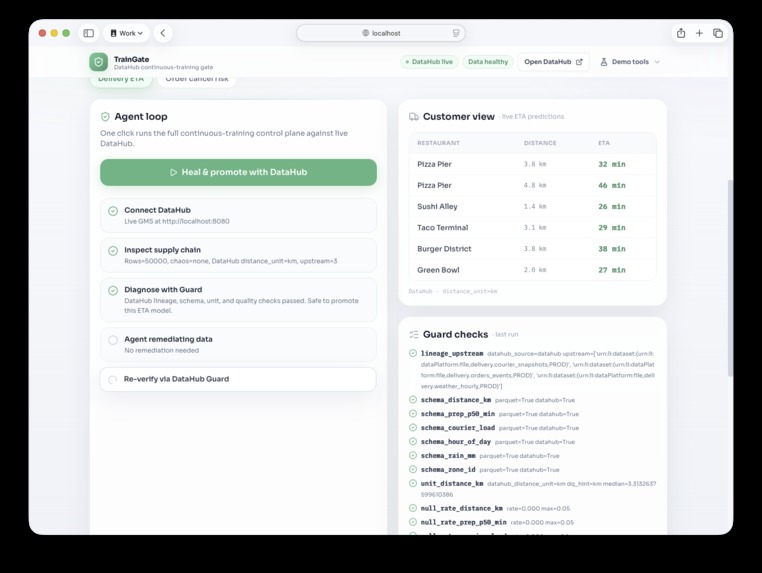Click the lineage_upstream check icon
762x573 pixels.
[x=413, y=353]
